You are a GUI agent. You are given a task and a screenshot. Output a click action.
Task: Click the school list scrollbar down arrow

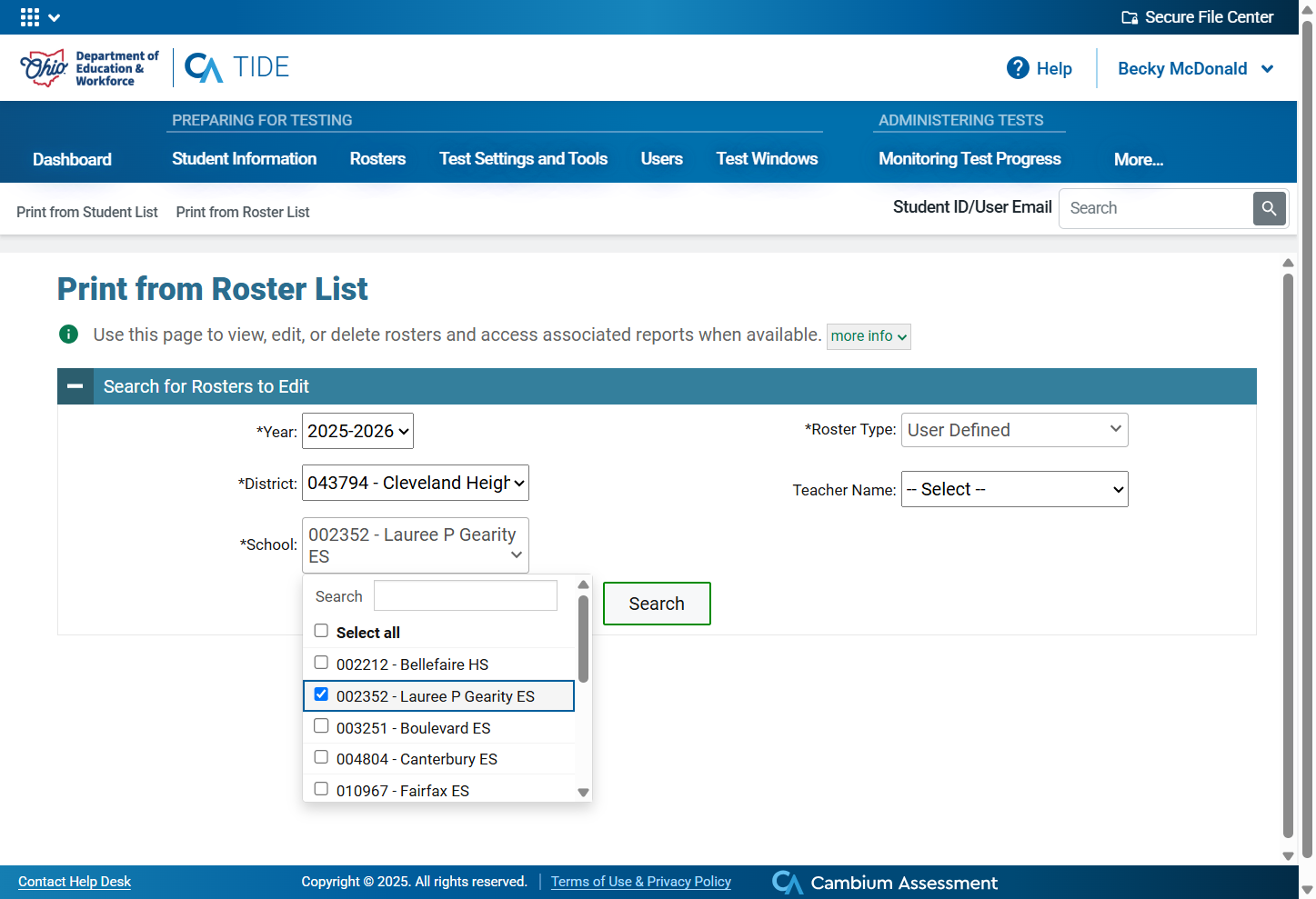(584, 793)
